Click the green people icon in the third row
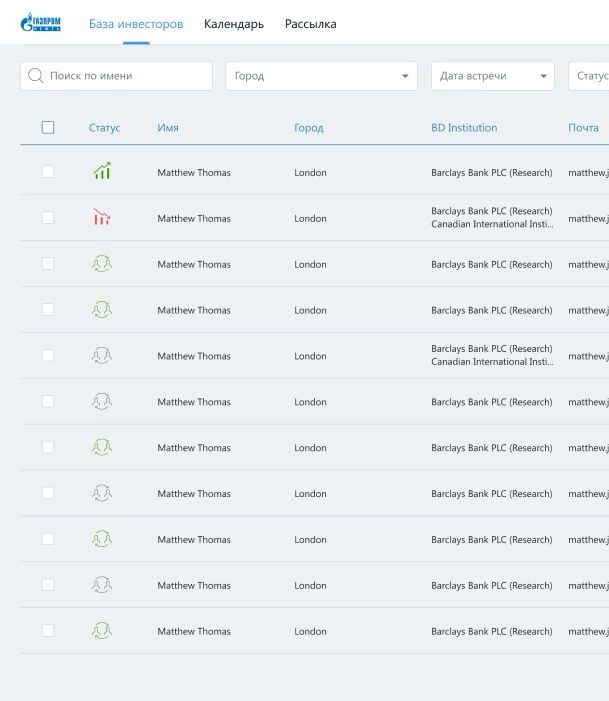The height and width of the screenshot is (701, 609). [102, 264]
